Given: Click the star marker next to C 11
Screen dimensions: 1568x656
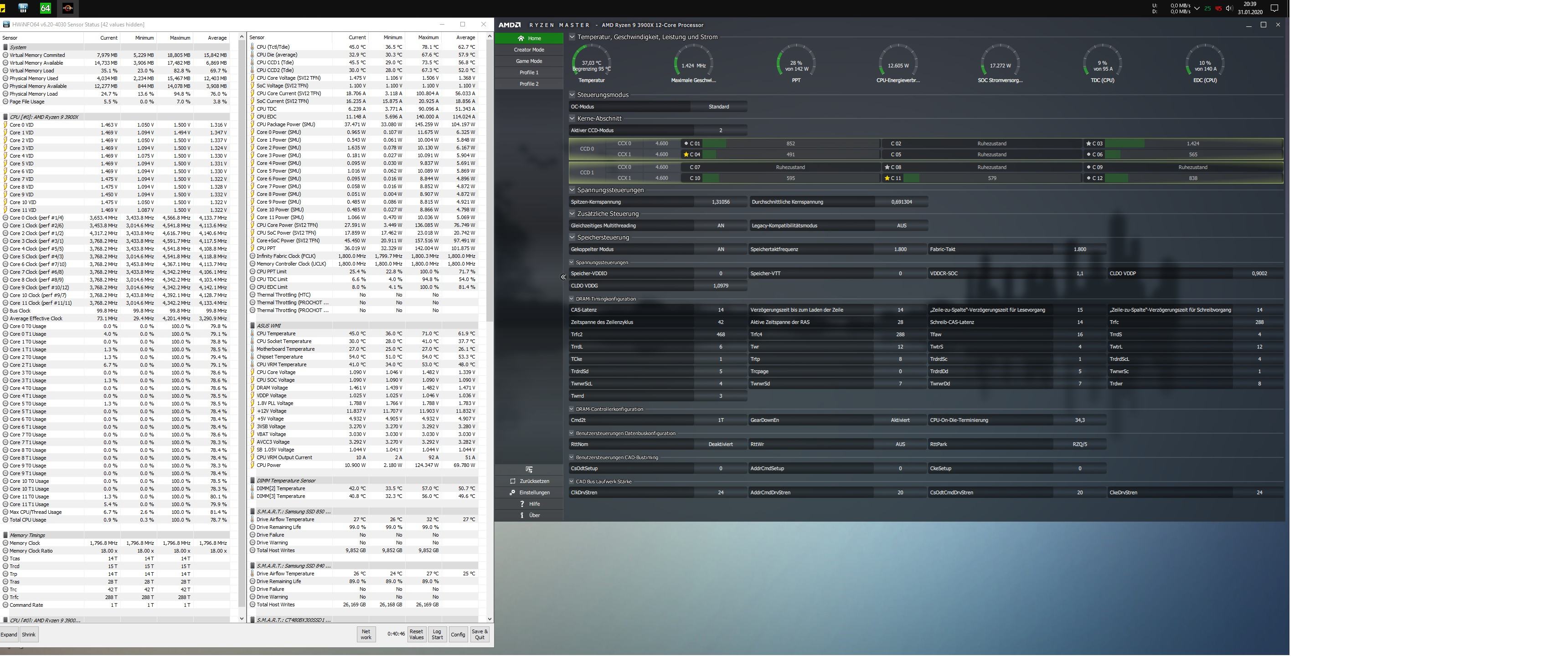Looking at the screenshot, I should point(887,178).
